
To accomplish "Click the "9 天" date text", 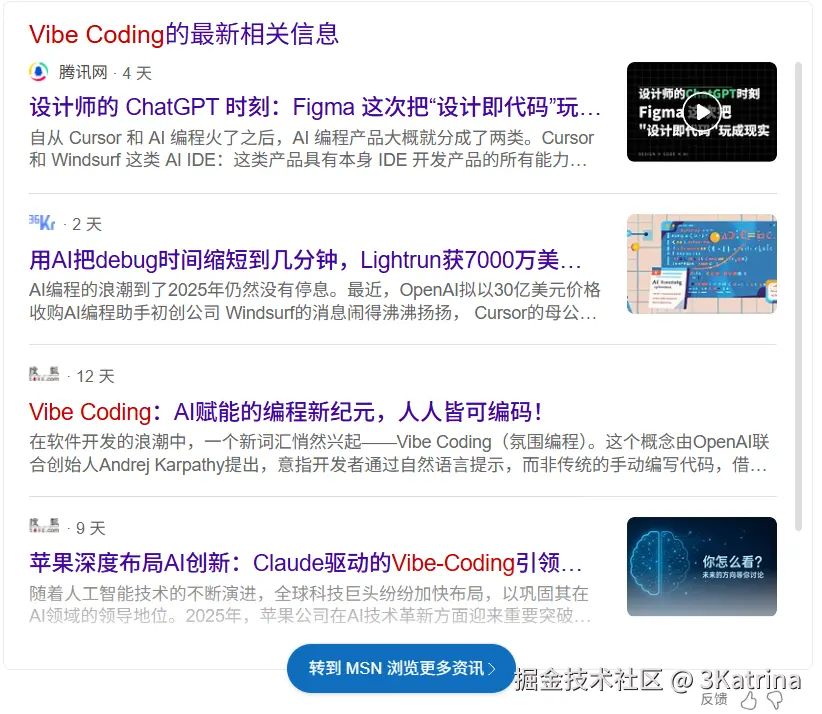I will (91, 528).
